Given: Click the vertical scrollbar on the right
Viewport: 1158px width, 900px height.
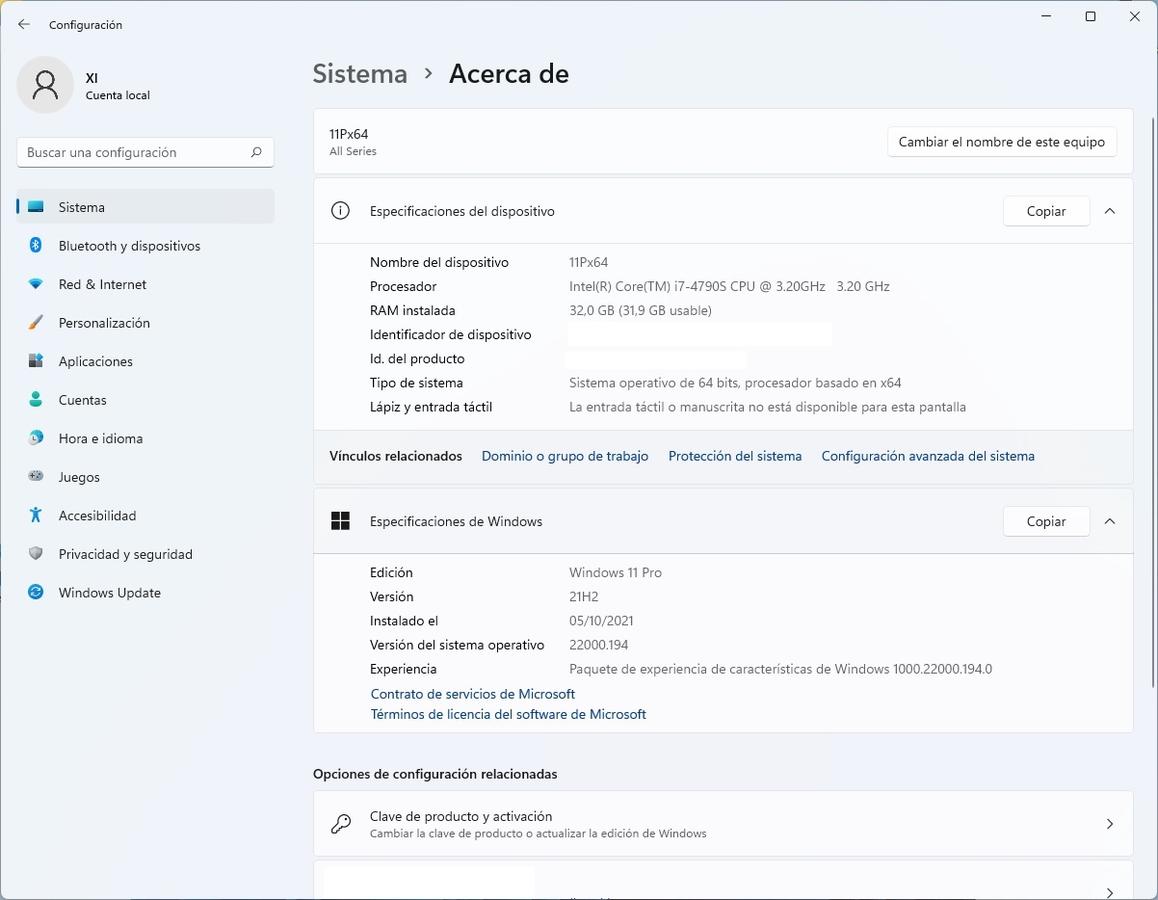Looking at the screenshot, I should click(1153, 400).
